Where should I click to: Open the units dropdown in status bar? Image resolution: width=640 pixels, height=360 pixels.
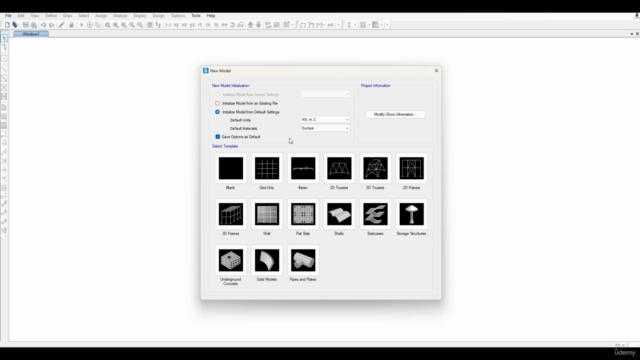(x=624, y=345)
